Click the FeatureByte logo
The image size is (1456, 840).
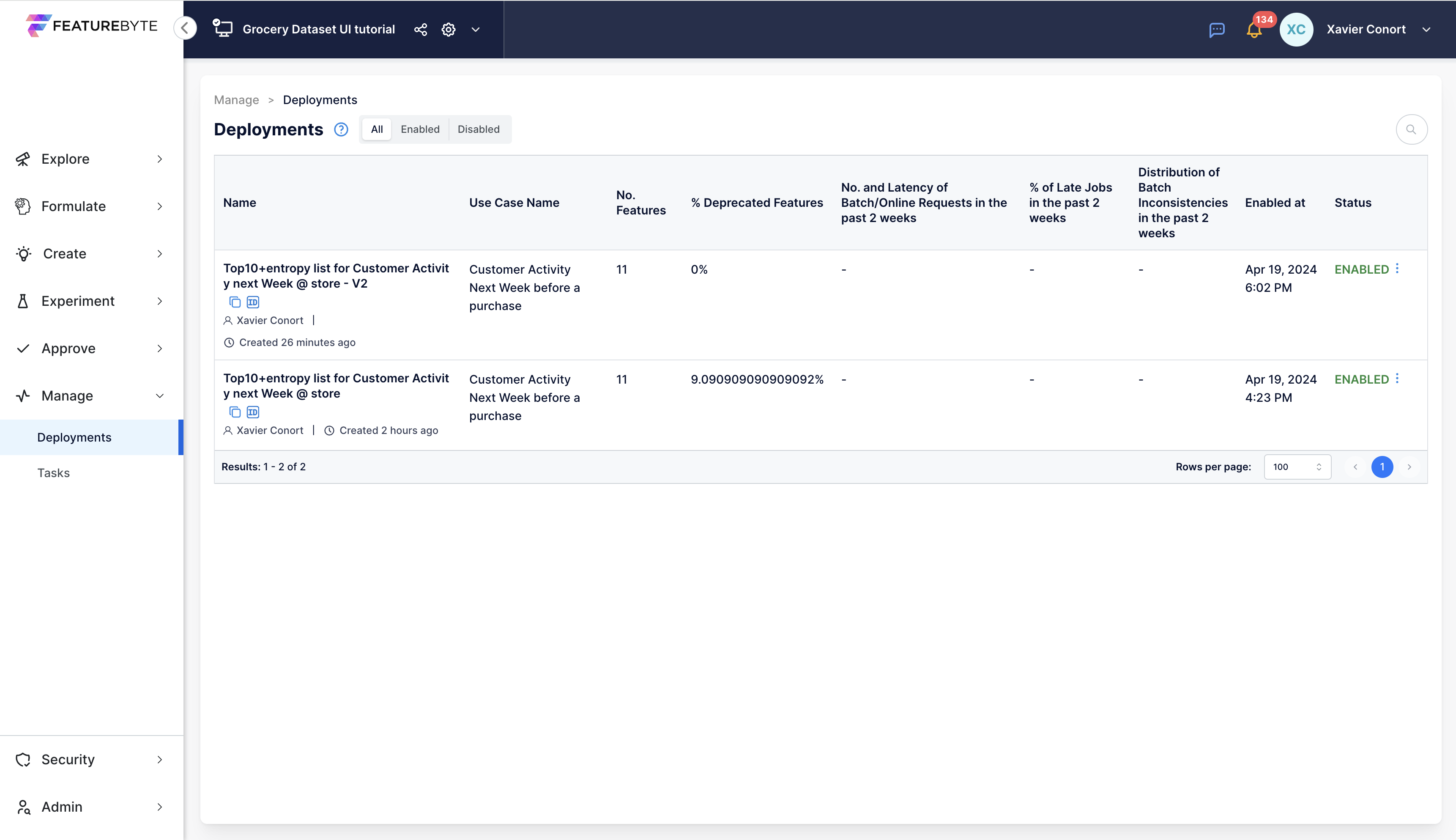tap(91, 26)
